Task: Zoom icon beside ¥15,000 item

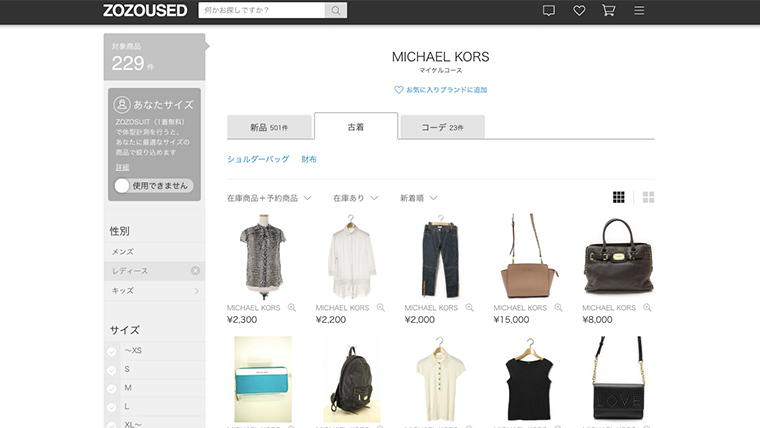Action: tap(558, 307)
